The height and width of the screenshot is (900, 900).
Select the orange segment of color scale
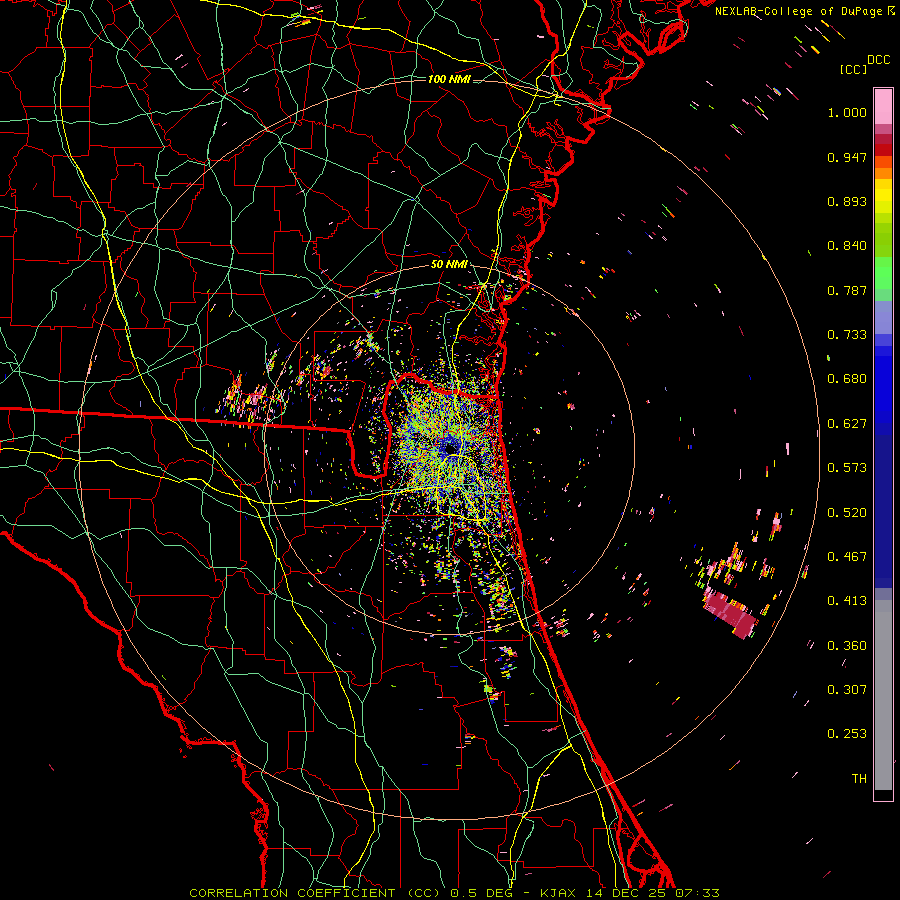click(x=883, y=173)
